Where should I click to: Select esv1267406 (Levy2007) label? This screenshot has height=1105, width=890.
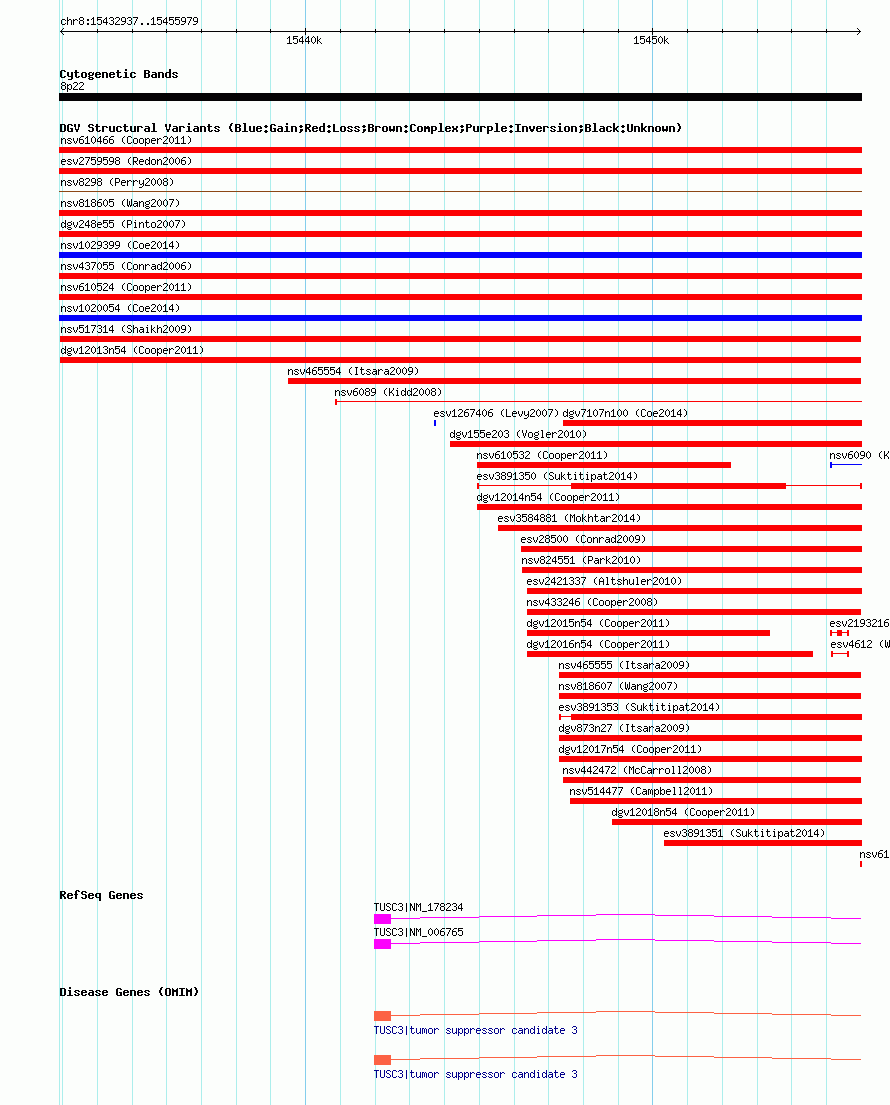(x=496, y=414)
